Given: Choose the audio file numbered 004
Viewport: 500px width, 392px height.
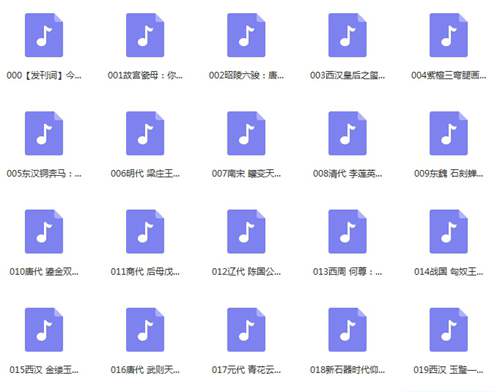Looking at the screenshot, I should point(449,35).
